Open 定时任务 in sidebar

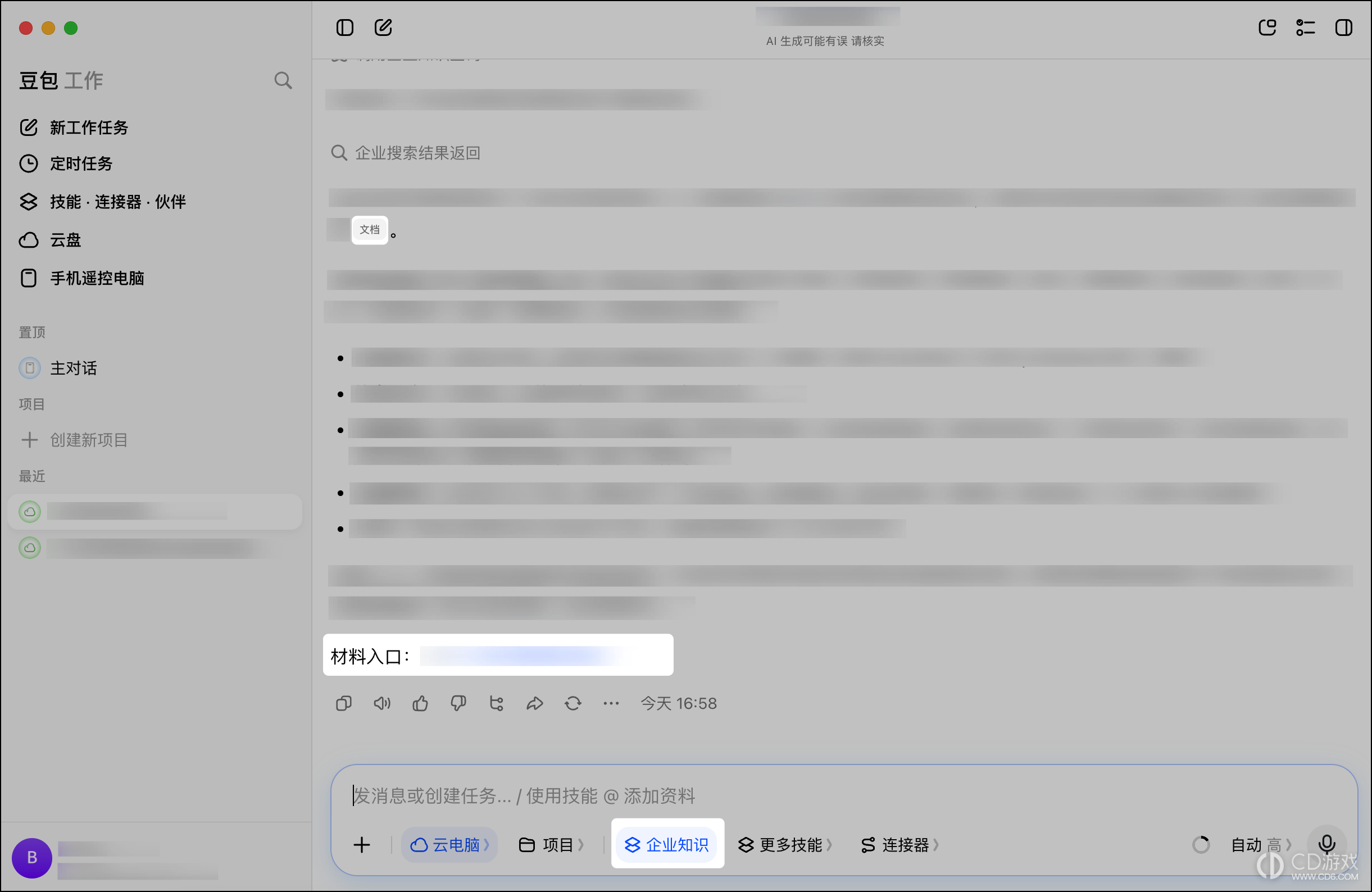(x=66, y=163)
